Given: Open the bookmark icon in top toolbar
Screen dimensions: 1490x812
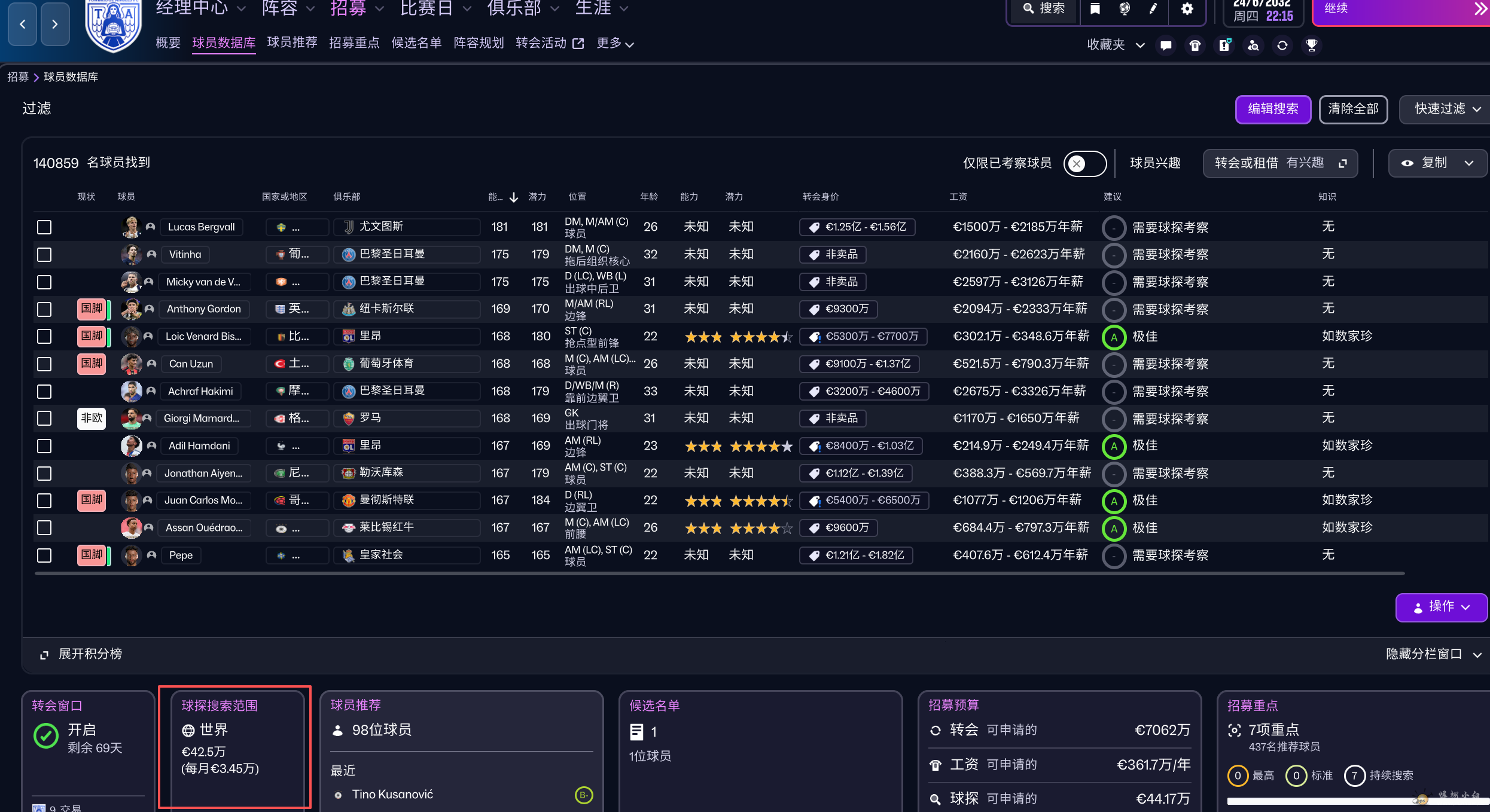Looking at the screenshot, I should point(1095,9).
